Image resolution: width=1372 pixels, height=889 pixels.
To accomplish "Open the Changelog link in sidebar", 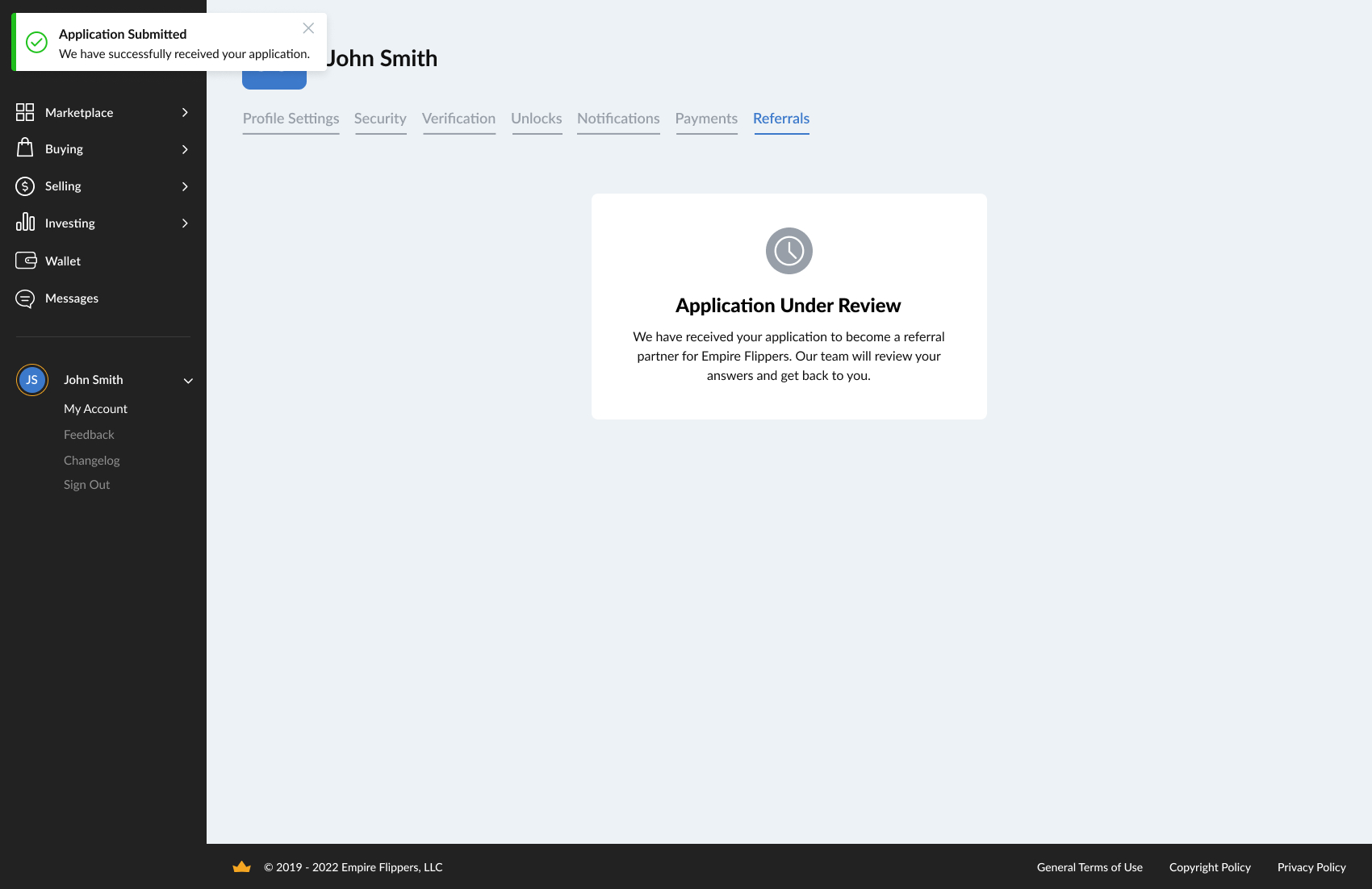I will tap(91, 461).
